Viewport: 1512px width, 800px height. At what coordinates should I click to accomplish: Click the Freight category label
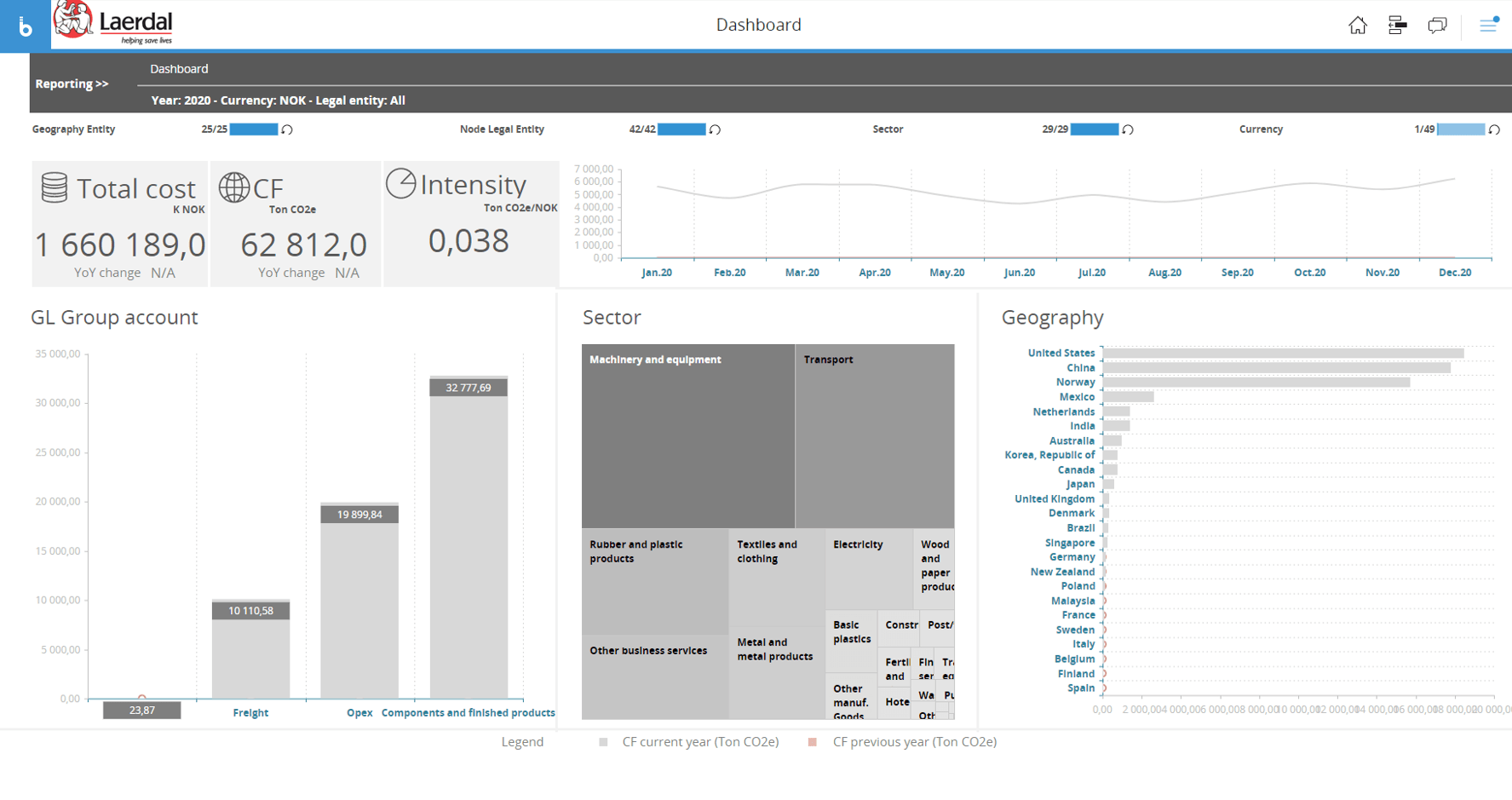tap(250, 713)
